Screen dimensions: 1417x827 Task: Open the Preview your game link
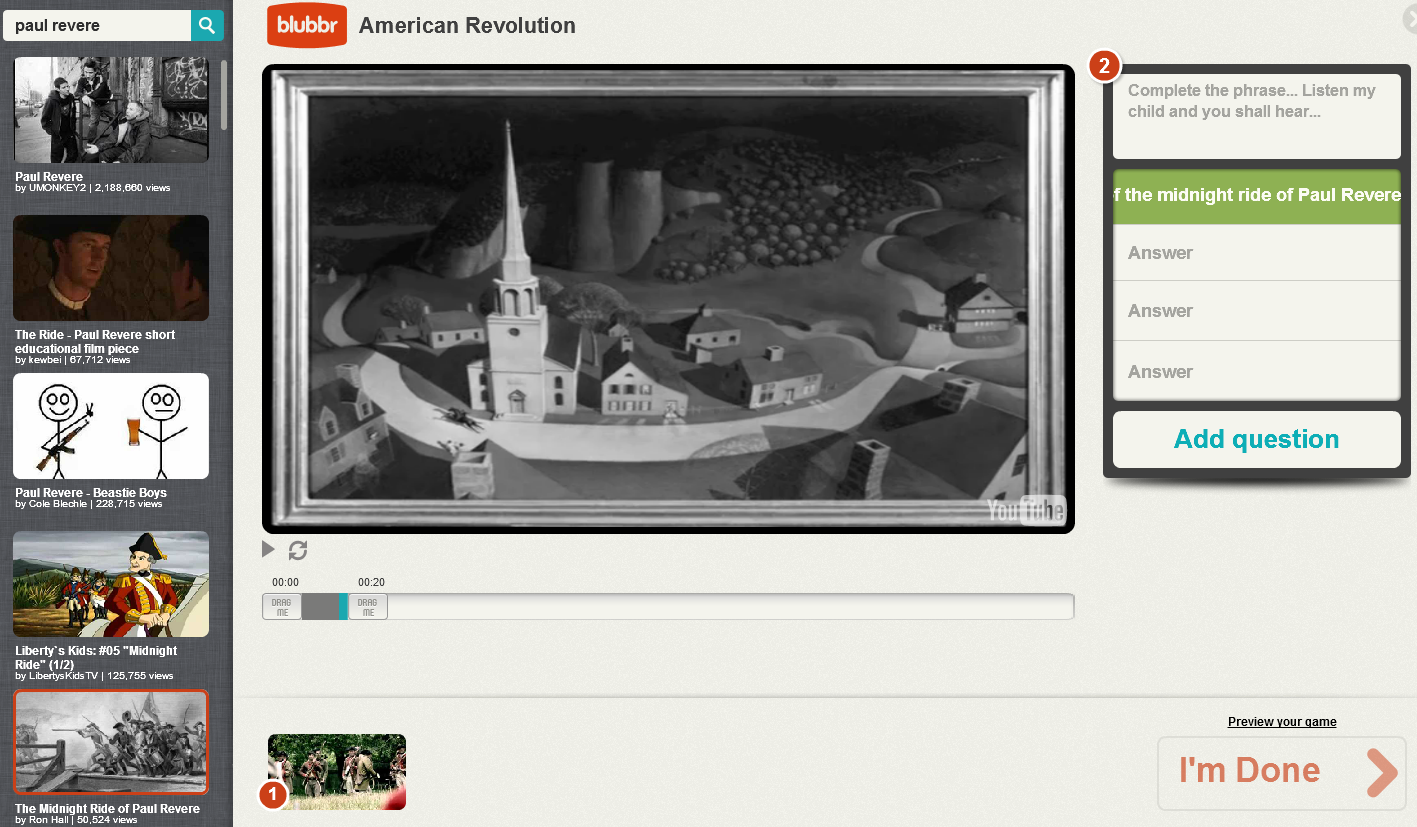[x=1282, y=722]
